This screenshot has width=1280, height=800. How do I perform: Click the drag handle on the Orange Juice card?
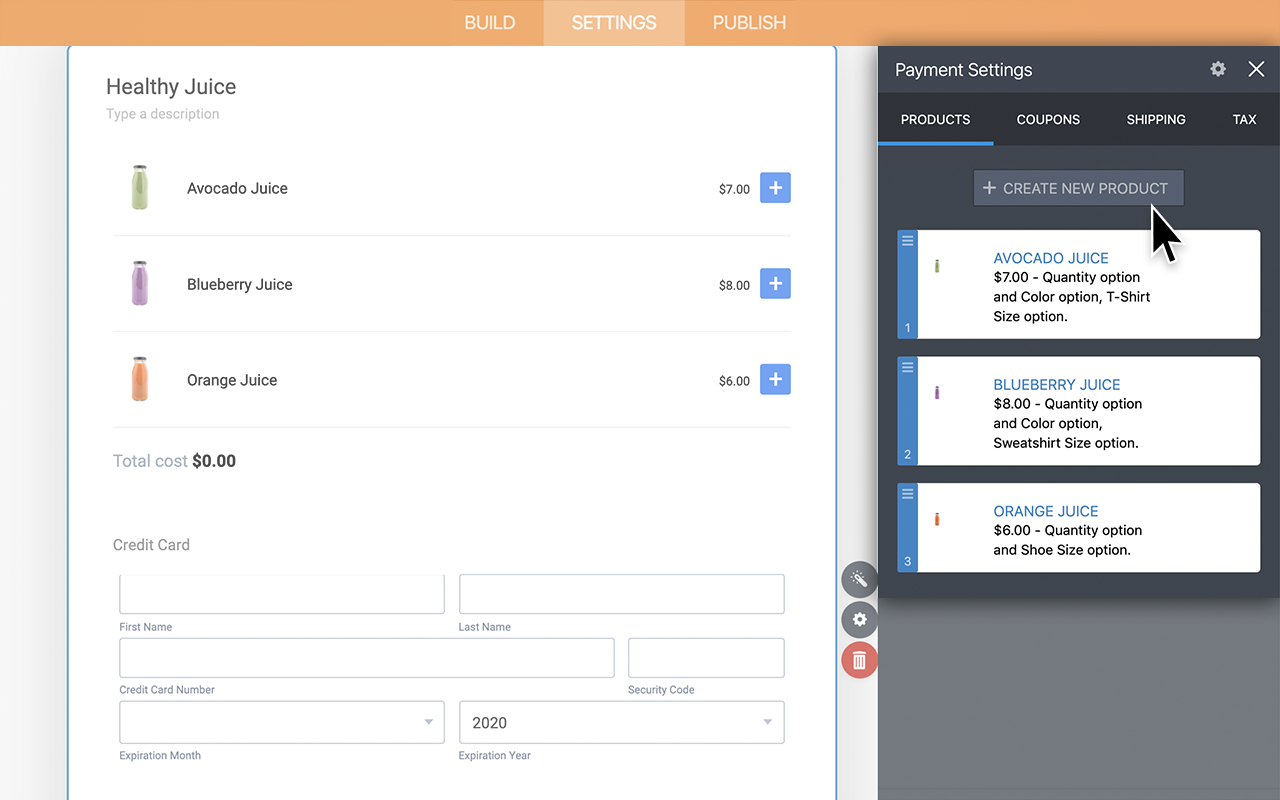pyautogui.click(x=908, y=494)
